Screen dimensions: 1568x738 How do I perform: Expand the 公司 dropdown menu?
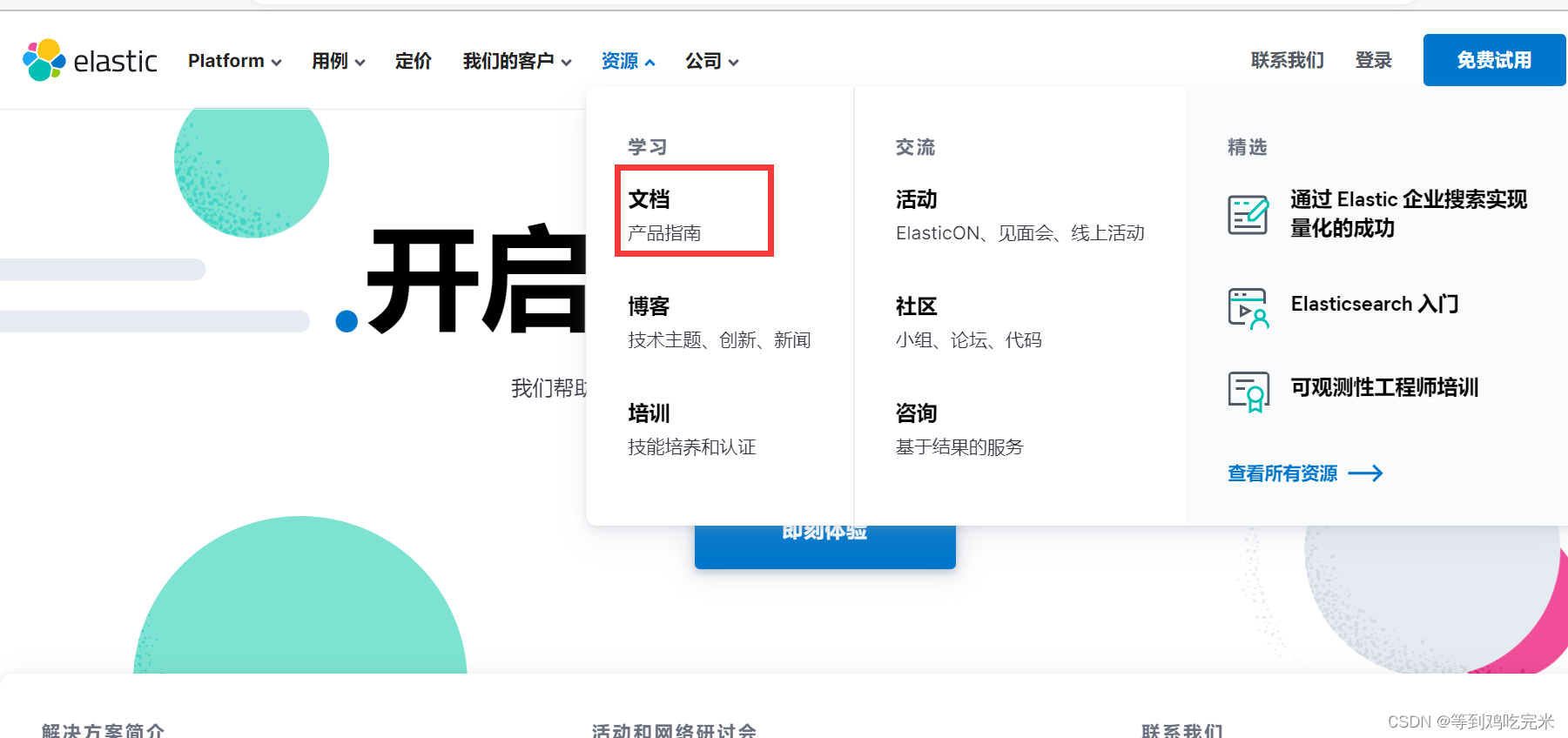coord(711,61)
